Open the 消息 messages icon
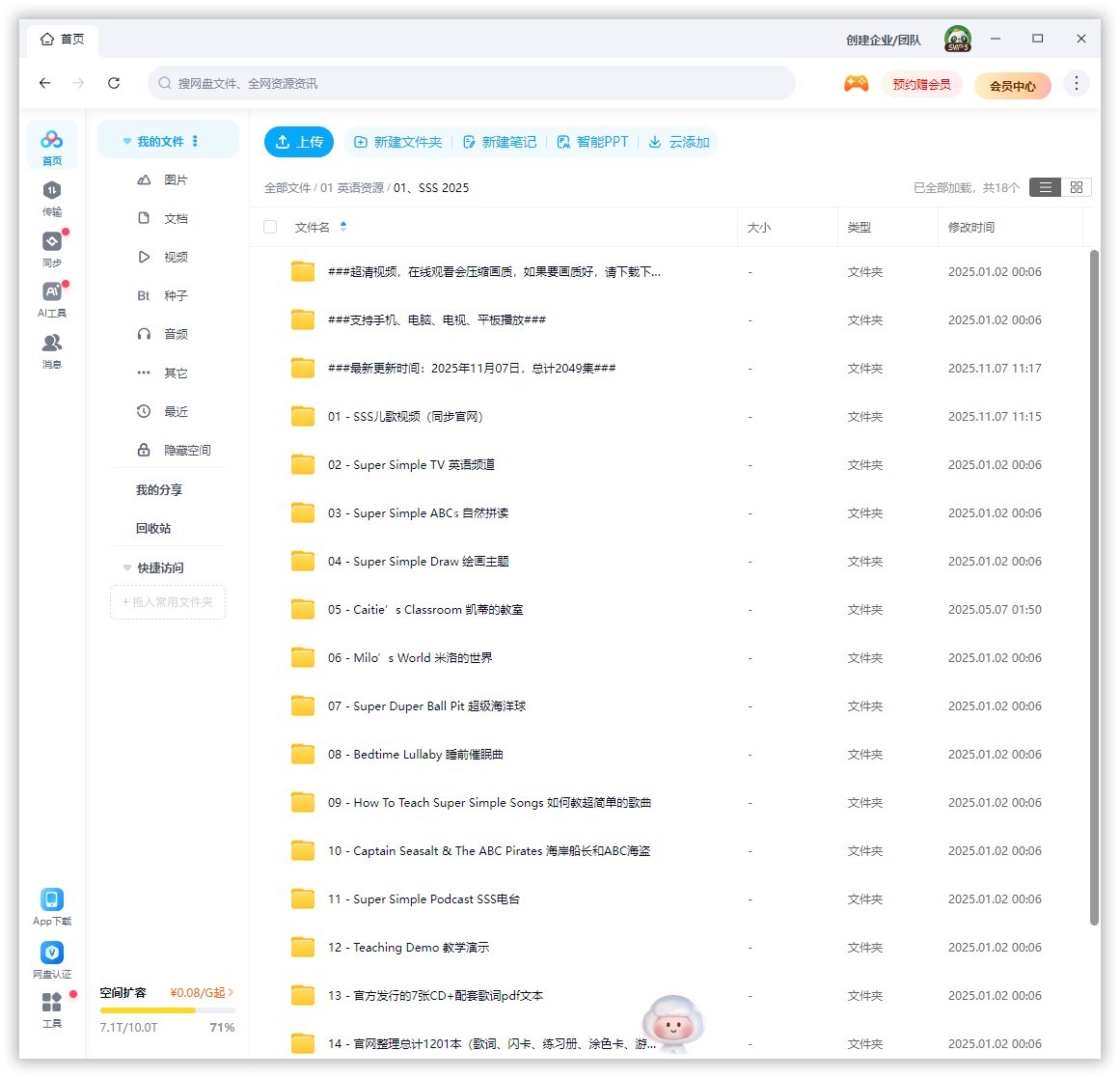This screenshot has width=1120, height=1078. click(x=52, y=344)
